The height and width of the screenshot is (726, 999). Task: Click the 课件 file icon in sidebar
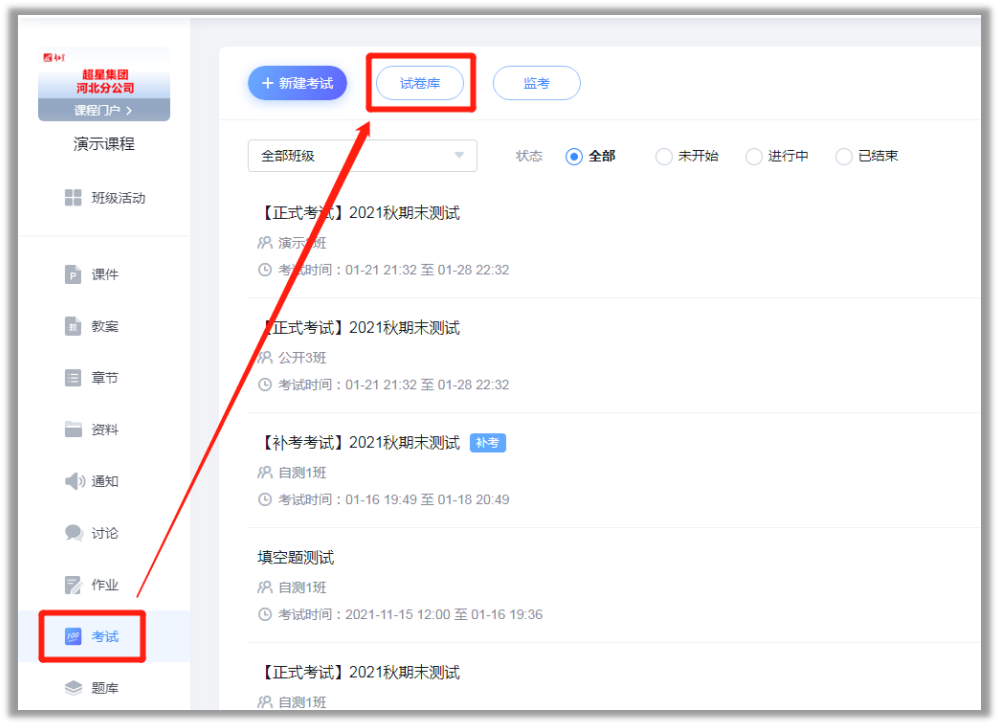[73, 274]
